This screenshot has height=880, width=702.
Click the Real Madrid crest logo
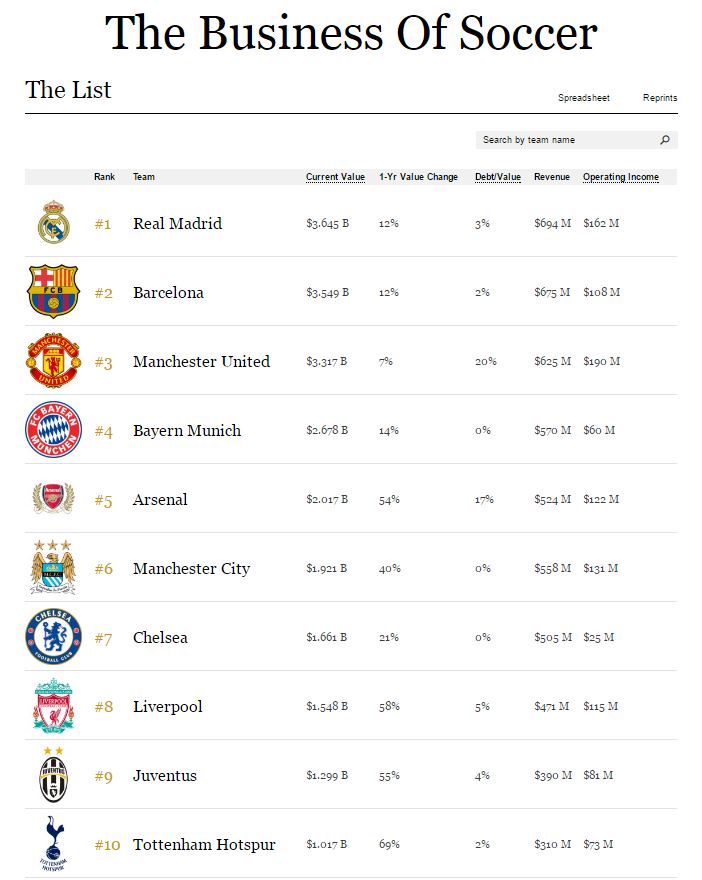pyautogui.click(x=53, y=223)
